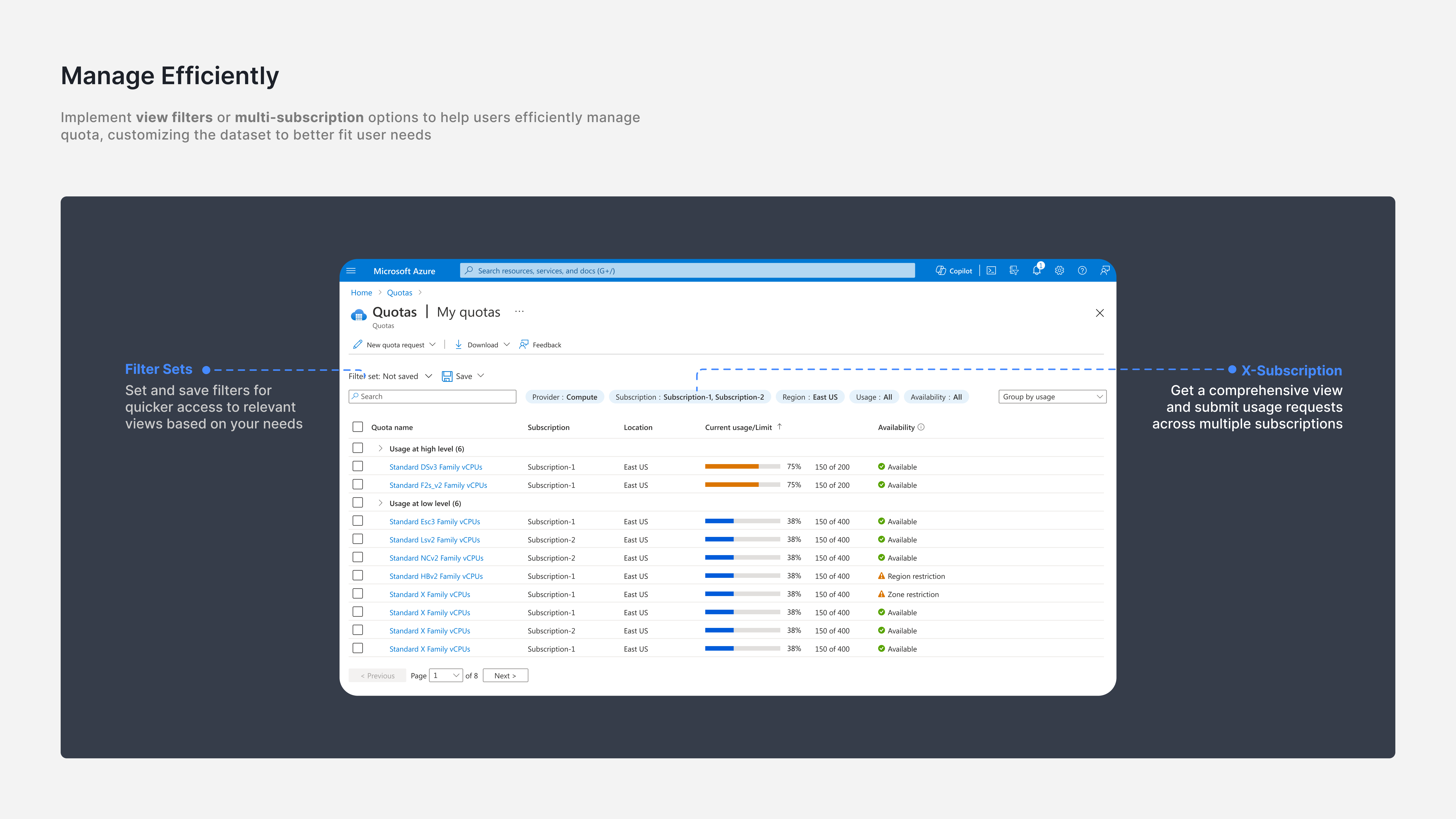Click the green check icon on Standard DSv3 row
The width and height of the screenshot is (1456, 819).
coord(881,467)
